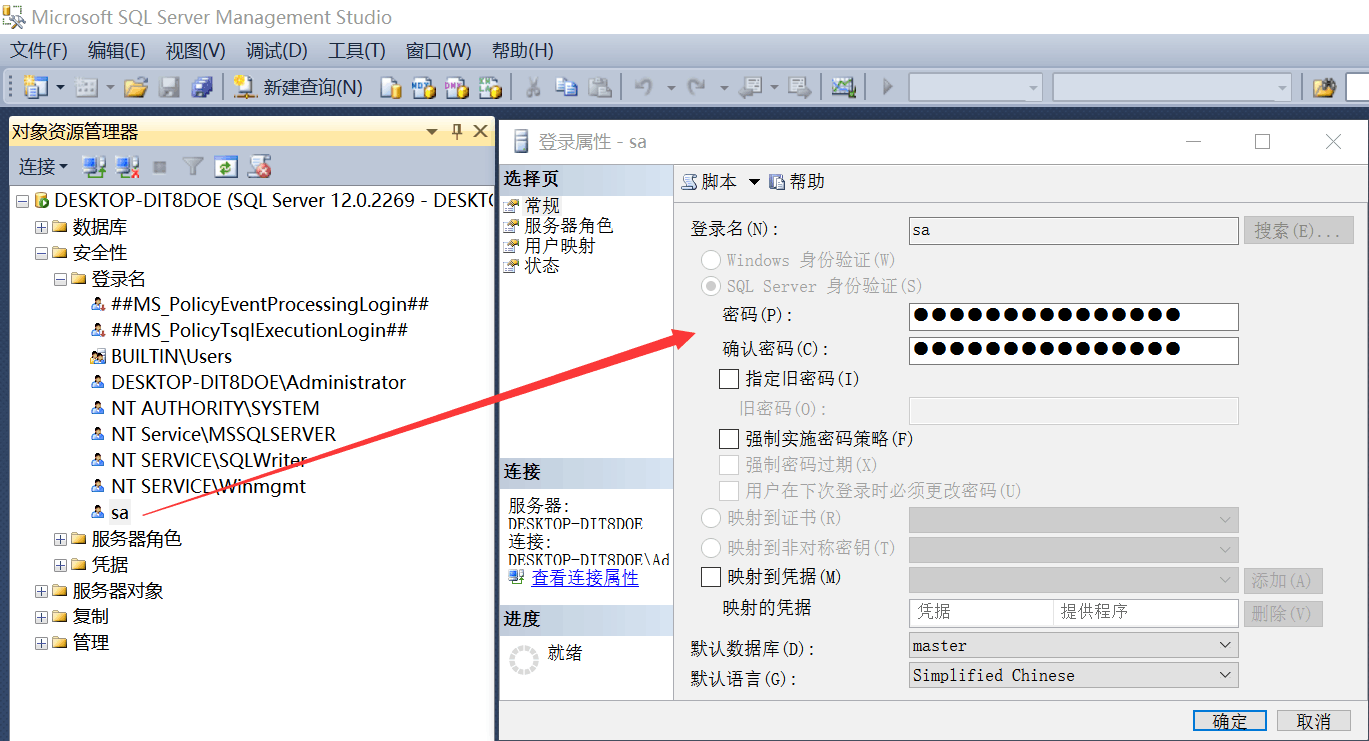Viewport: 1369px width, 741px height.
Task: Click the Redo arrow icon
Action: [697, 87]
